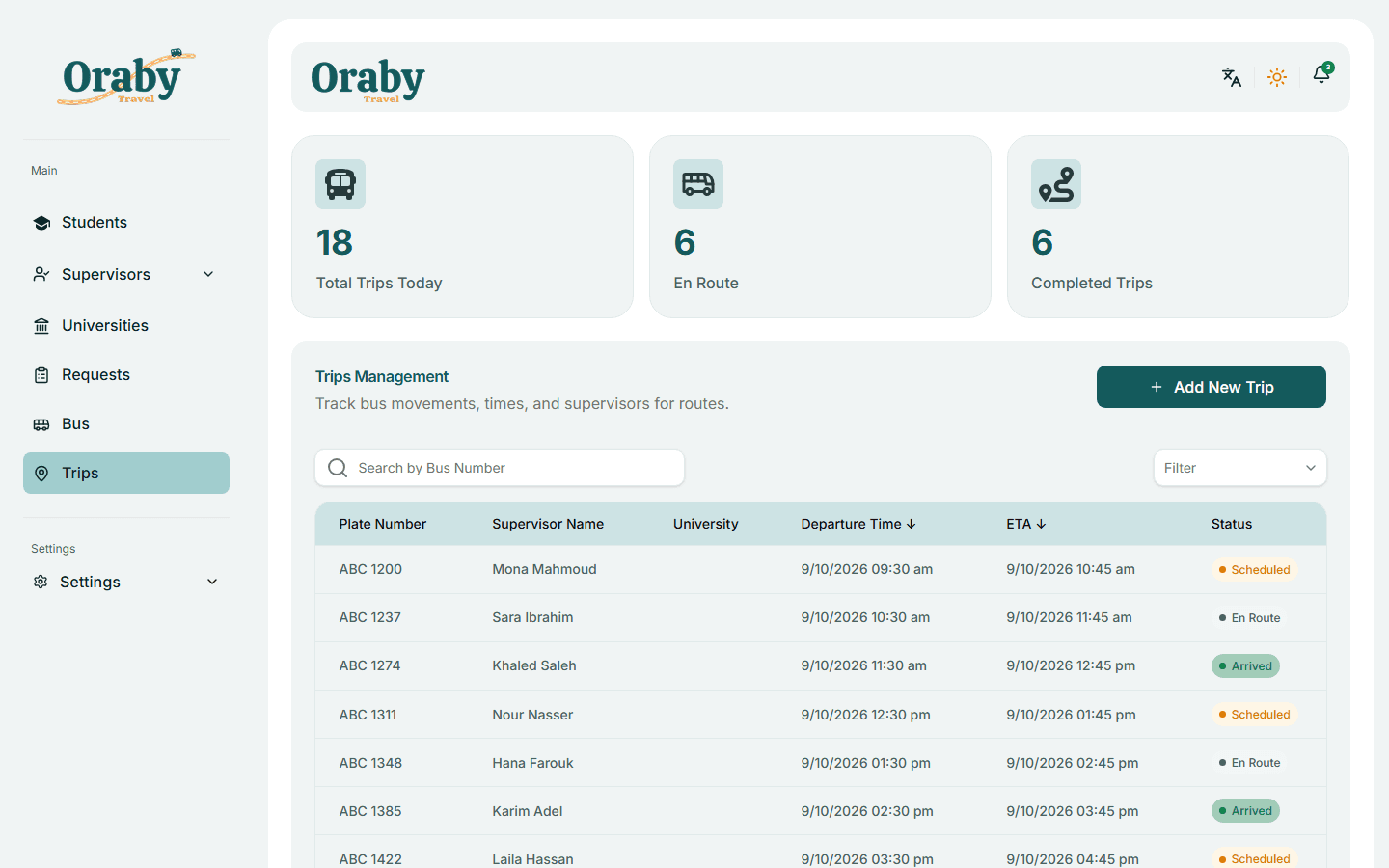Screen dimensions: 1389x868
Task: Click ETA 9/10/2026 12:45 pm
Action: [x=1071, y=665]
